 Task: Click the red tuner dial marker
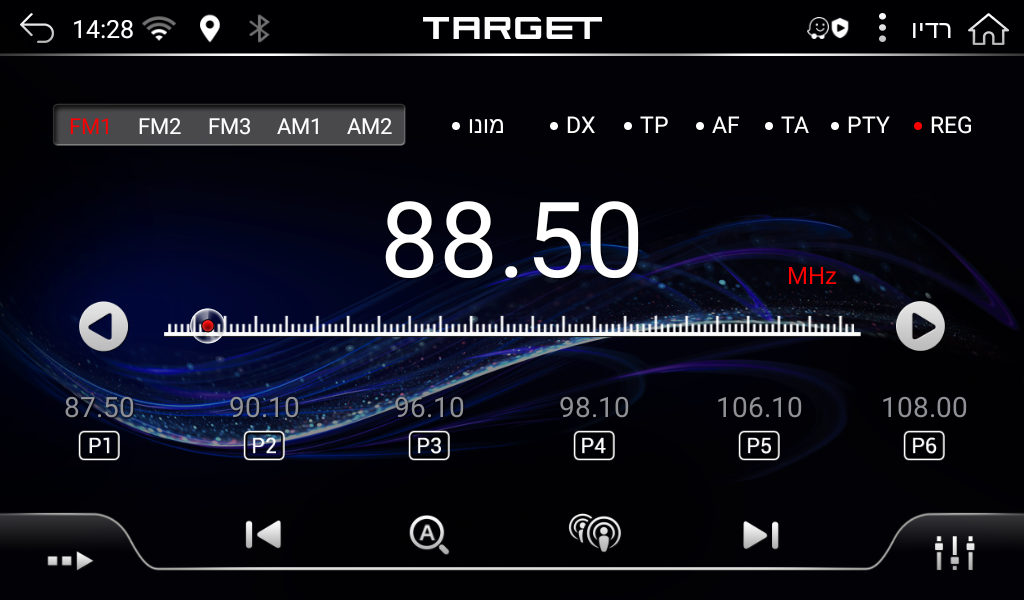click(208, 325)
